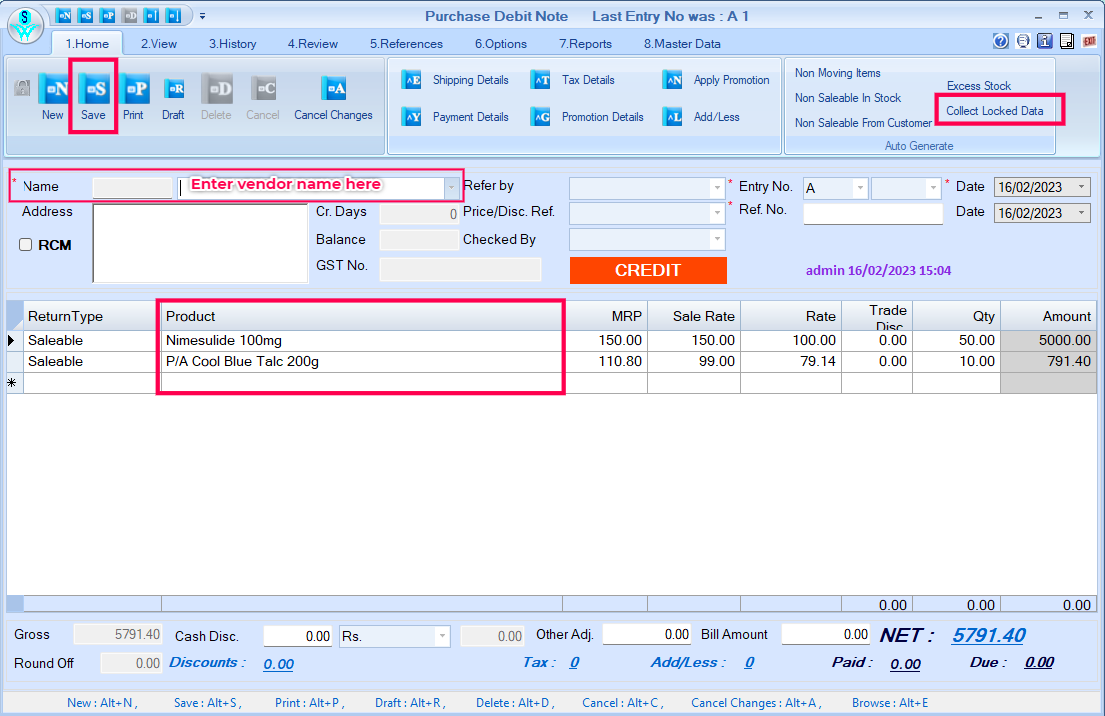
Task: Open the Date picker beside Entry No.
Action: click(x=1082, y=187)
